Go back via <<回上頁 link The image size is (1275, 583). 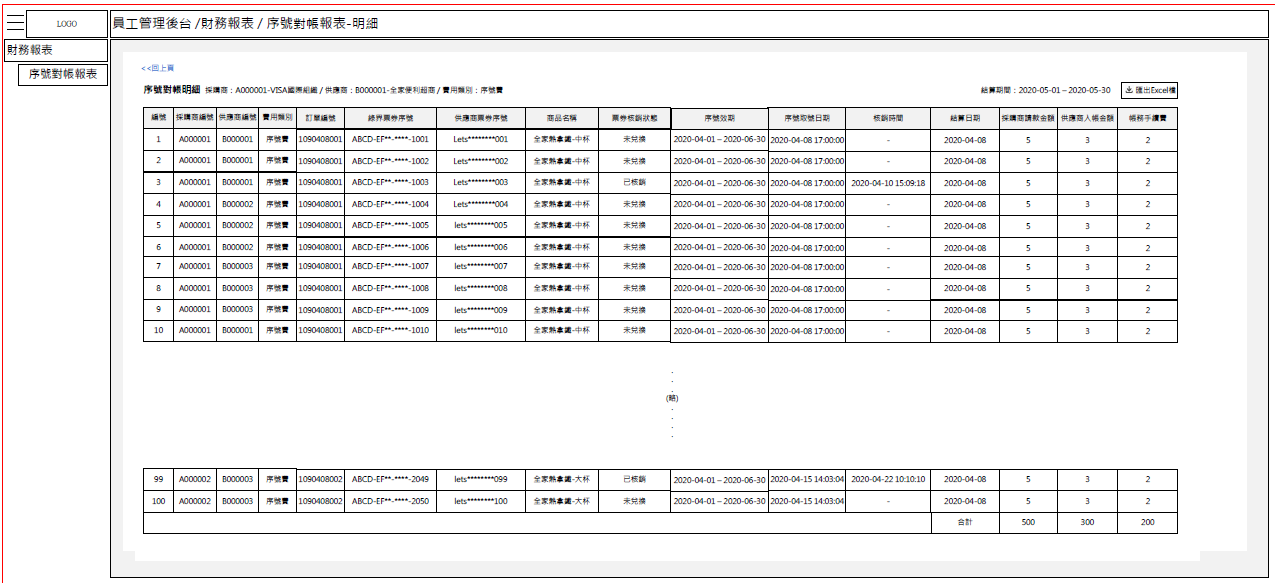(158, 68)
